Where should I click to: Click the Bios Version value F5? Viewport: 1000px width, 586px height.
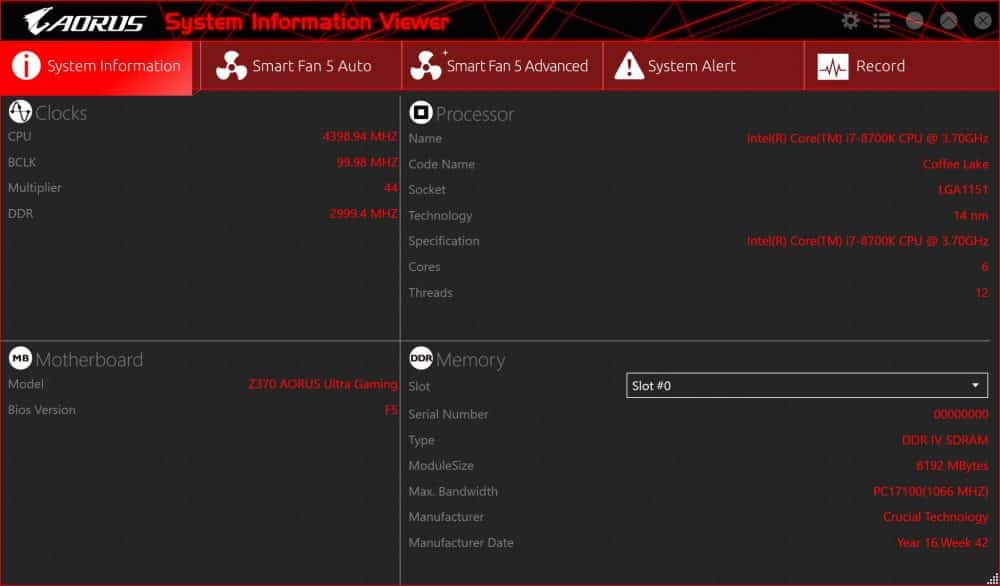(391, 410)
